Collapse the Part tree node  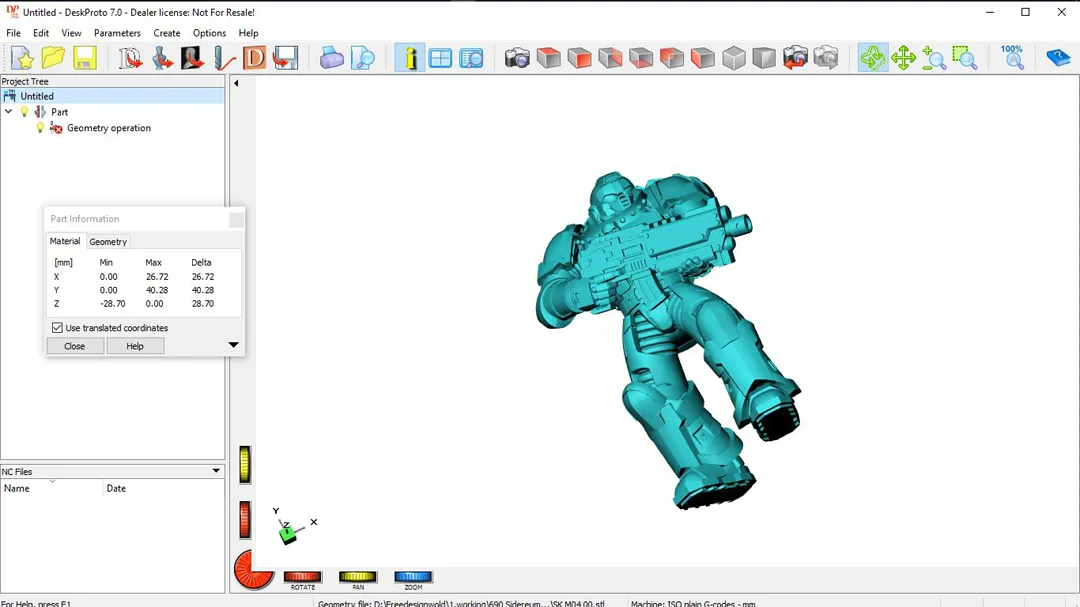[x=8, y=112]
